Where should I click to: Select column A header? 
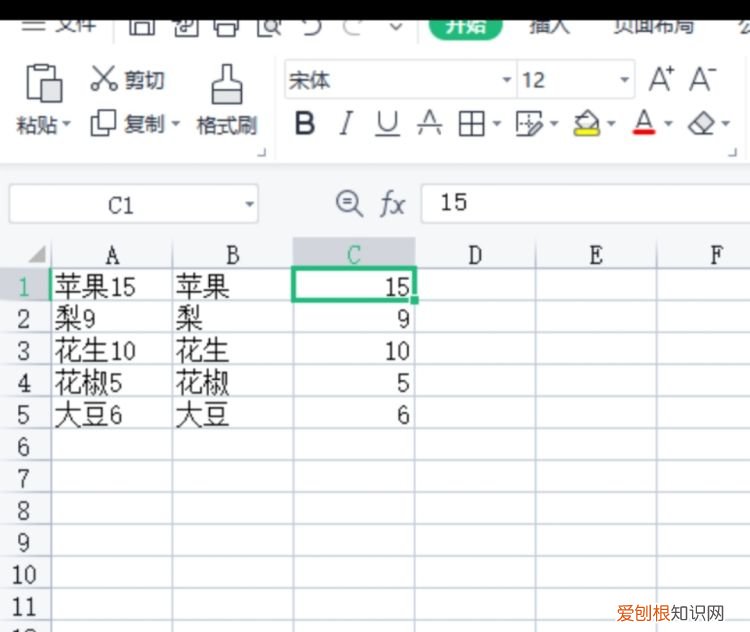tap(112, 255)
